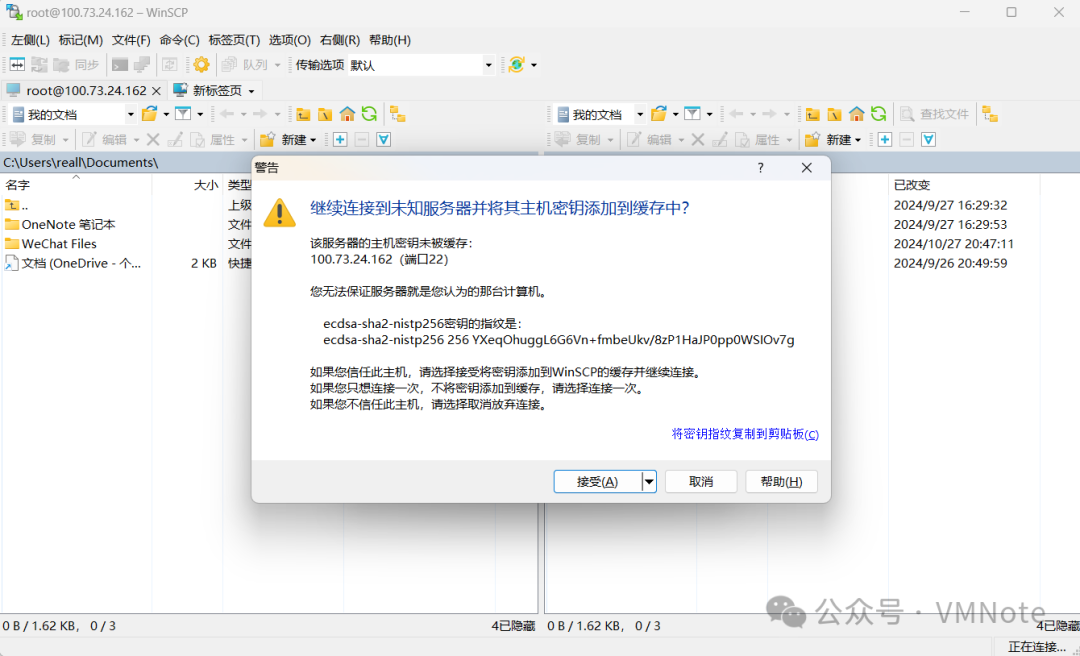Click left panel select files plus icon
The width and height of the screenshot is (1080, 656).
[340, 140]
